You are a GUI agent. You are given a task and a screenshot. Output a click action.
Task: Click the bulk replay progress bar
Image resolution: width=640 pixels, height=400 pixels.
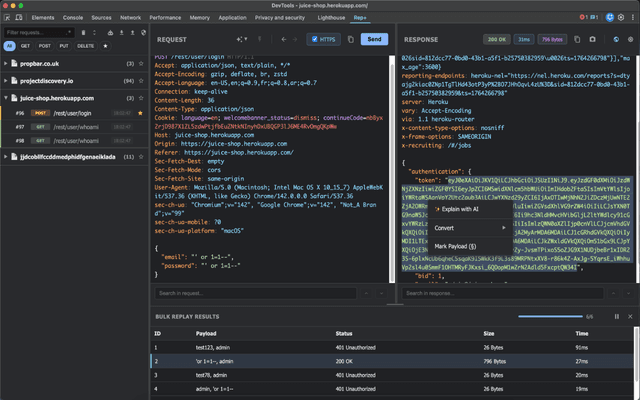click(550, 317)
